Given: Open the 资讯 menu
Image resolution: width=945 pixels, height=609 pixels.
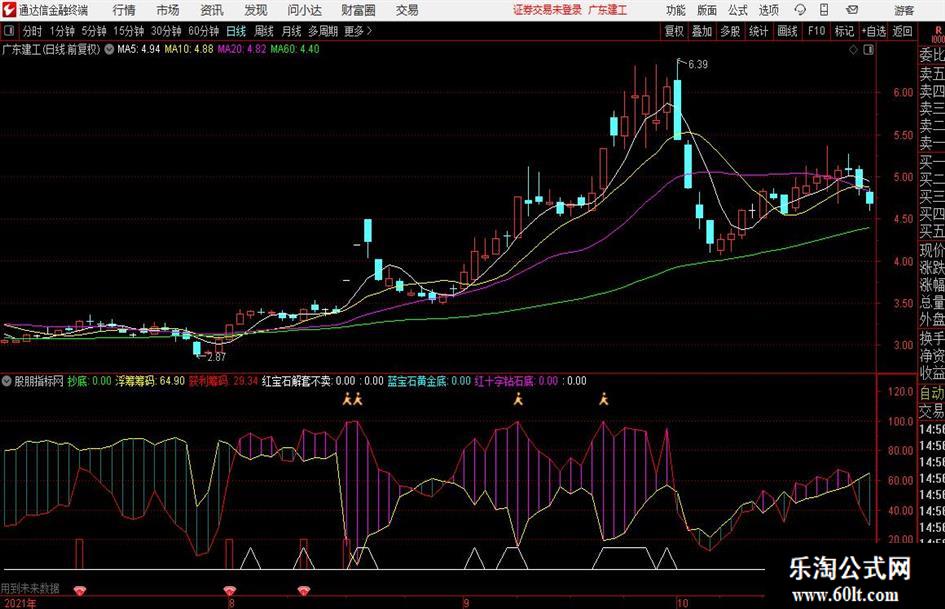Looking at the screenshot, I should tap(212, 10).
